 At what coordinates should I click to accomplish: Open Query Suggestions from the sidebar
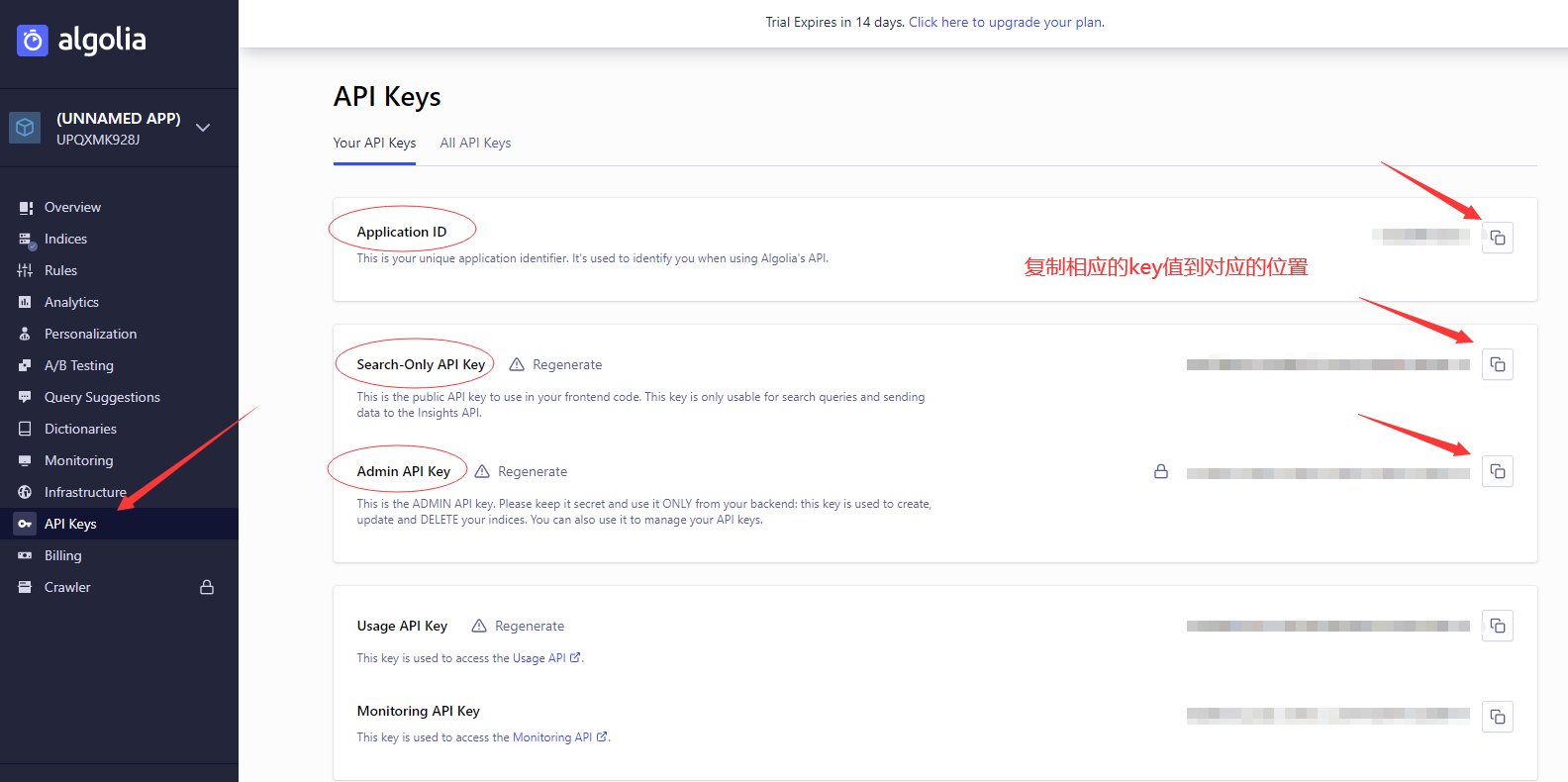tap(102, 397)
